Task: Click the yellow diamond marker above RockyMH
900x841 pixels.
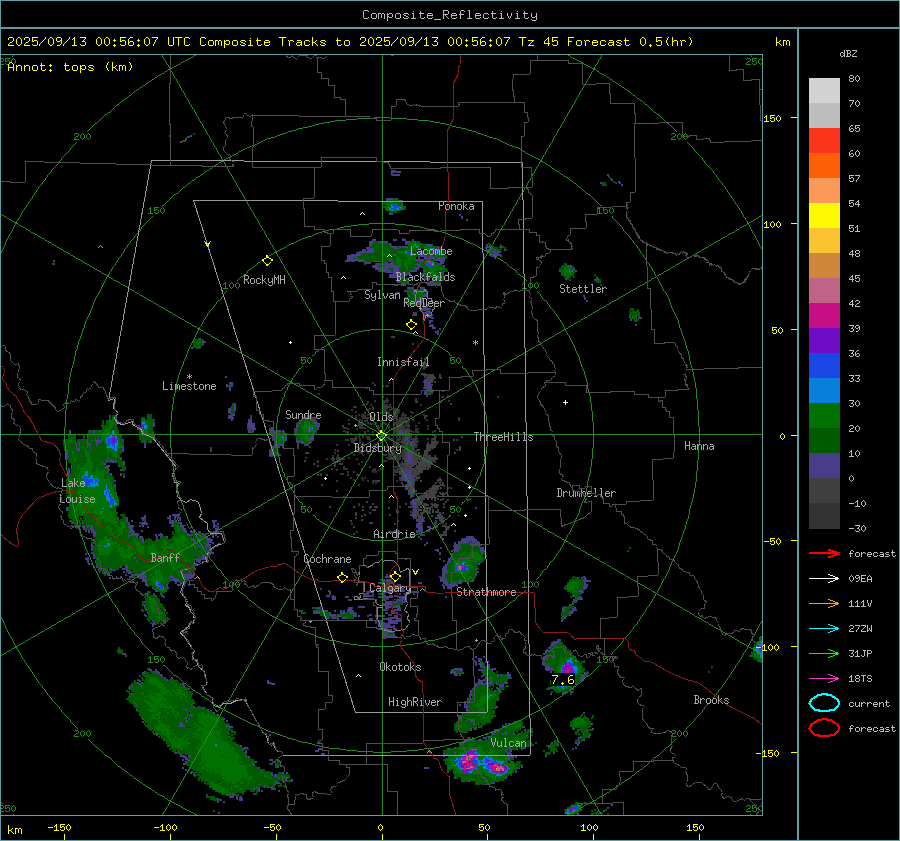Action: (x=267, y=261)
